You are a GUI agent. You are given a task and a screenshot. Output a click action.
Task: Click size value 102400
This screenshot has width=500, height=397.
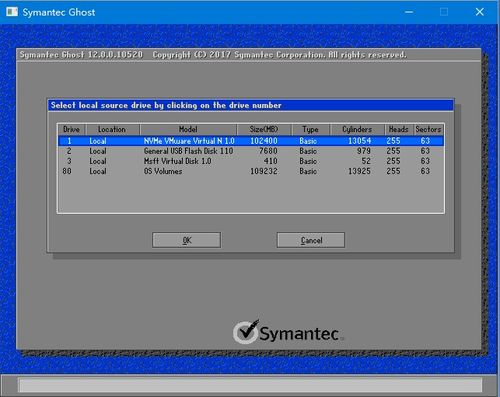tap(264, 141)
